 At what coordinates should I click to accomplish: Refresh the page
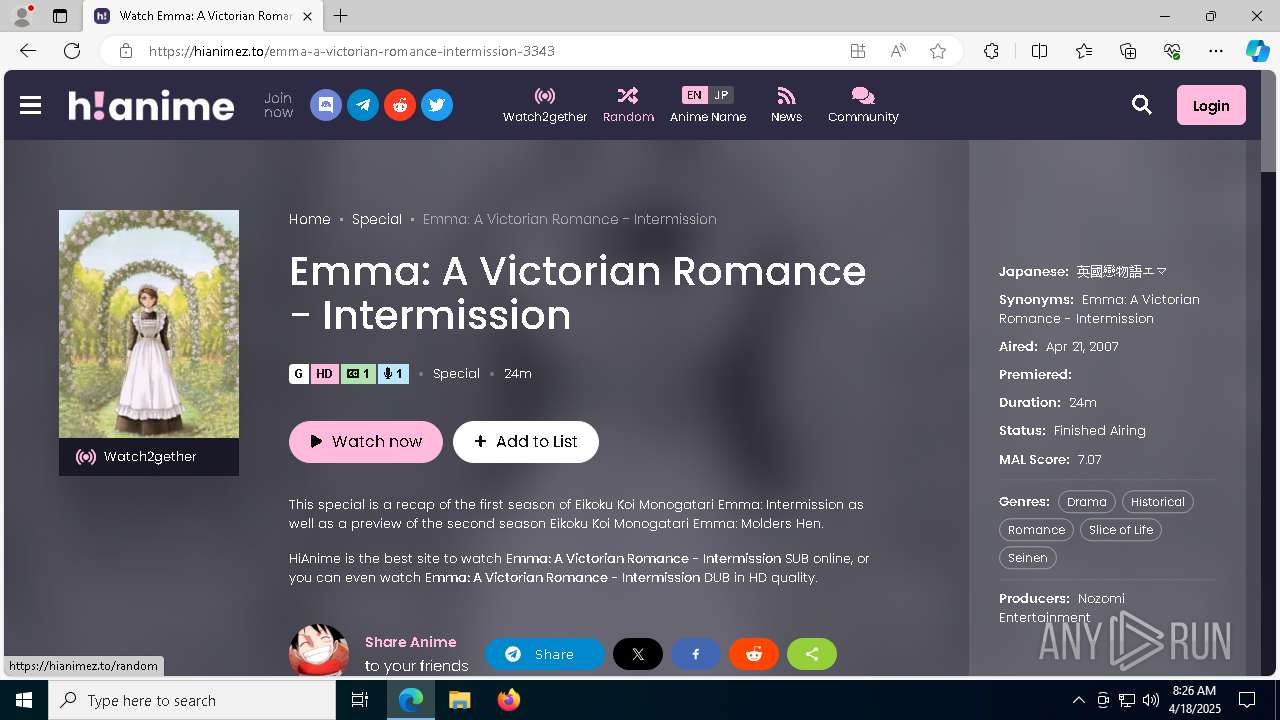coord(72,51)
